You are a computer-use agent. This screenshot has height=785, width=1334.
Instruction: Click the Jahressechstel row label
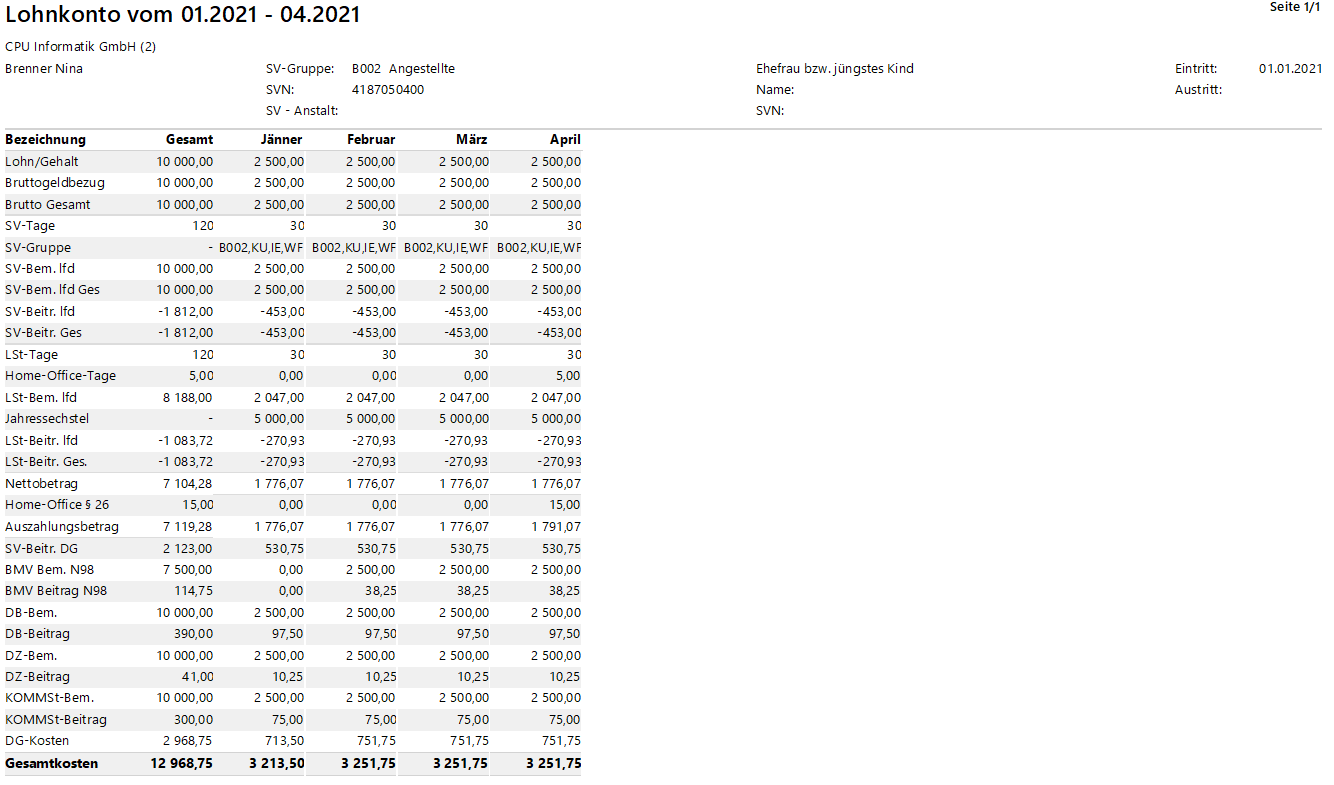[x=47, y=419]
